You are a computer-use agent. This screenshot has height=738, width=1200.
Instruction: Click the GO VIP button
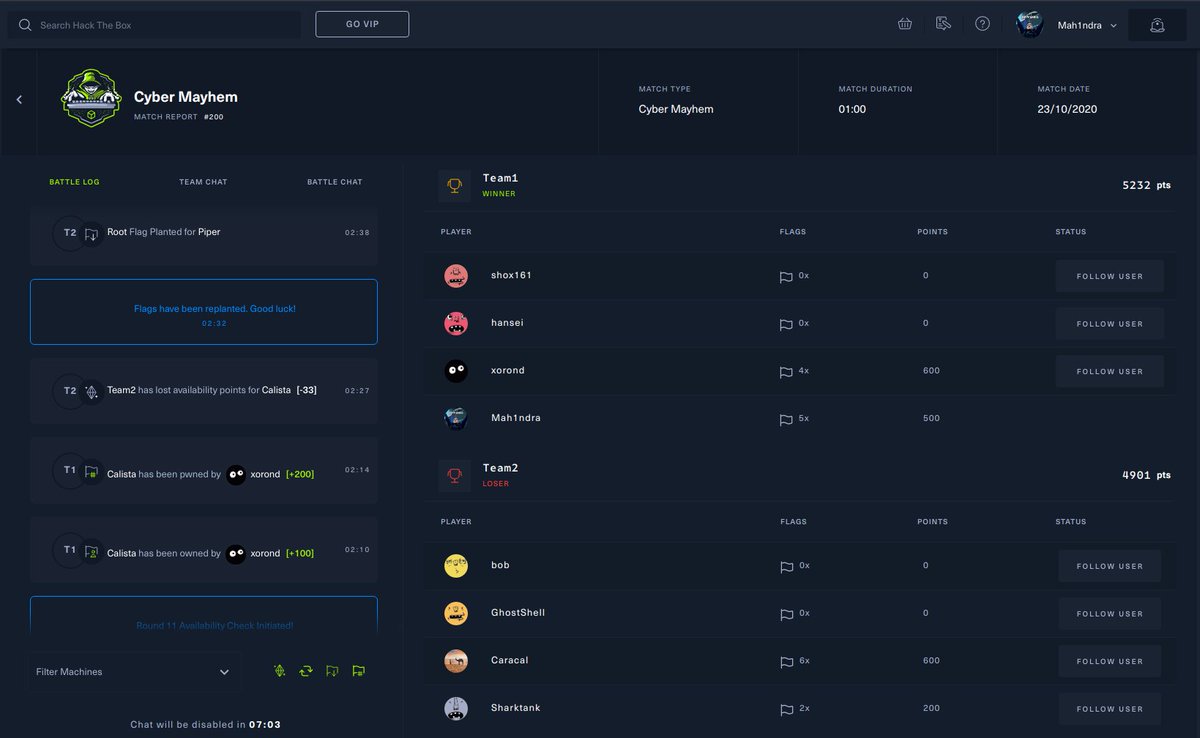click(362, 24)
